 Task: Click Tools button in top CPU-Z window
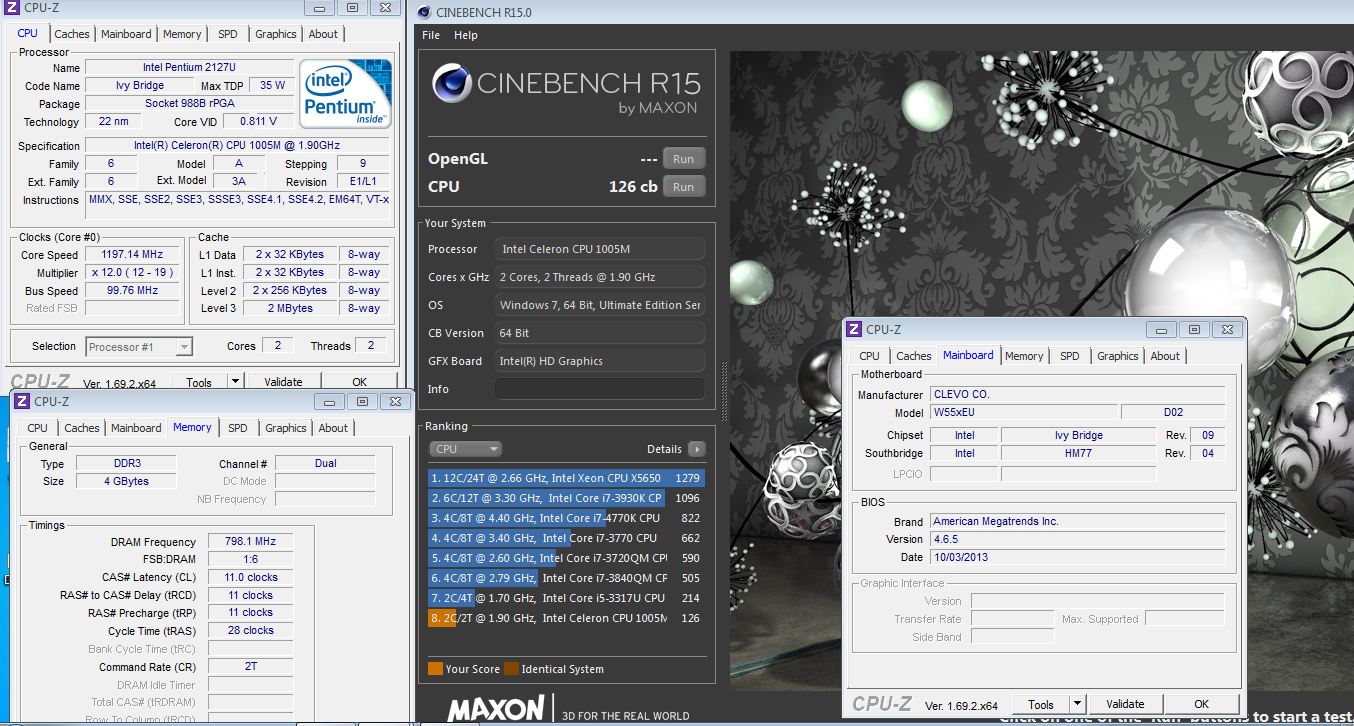(199, 381)
